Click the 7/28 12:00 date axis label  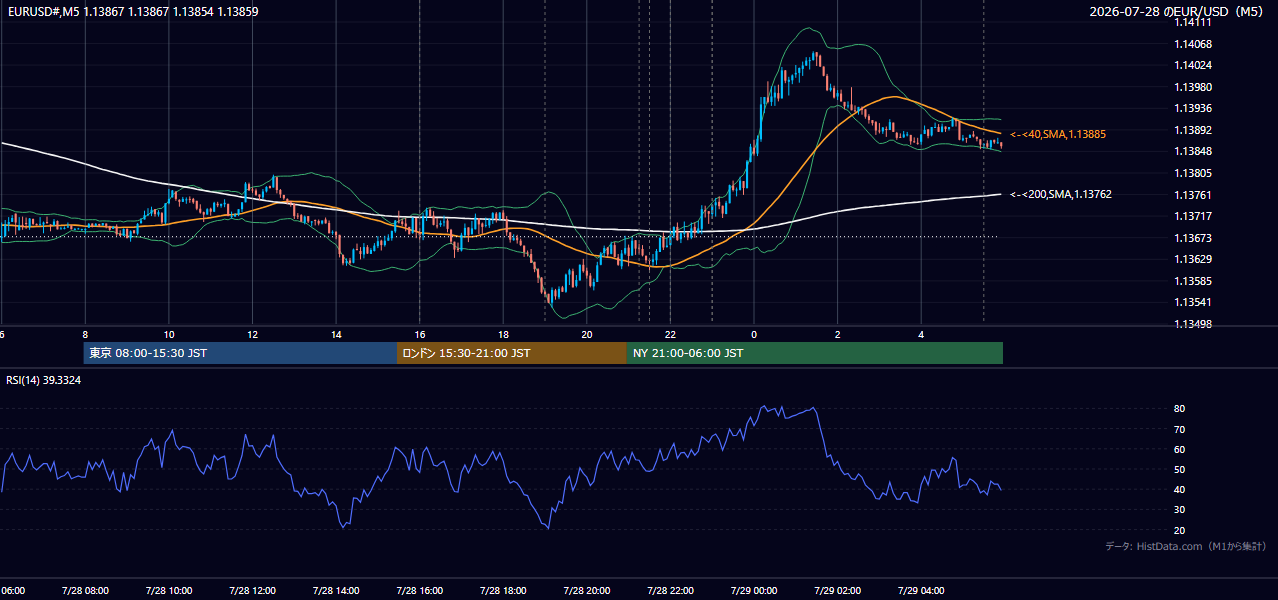tap(252, 590)
